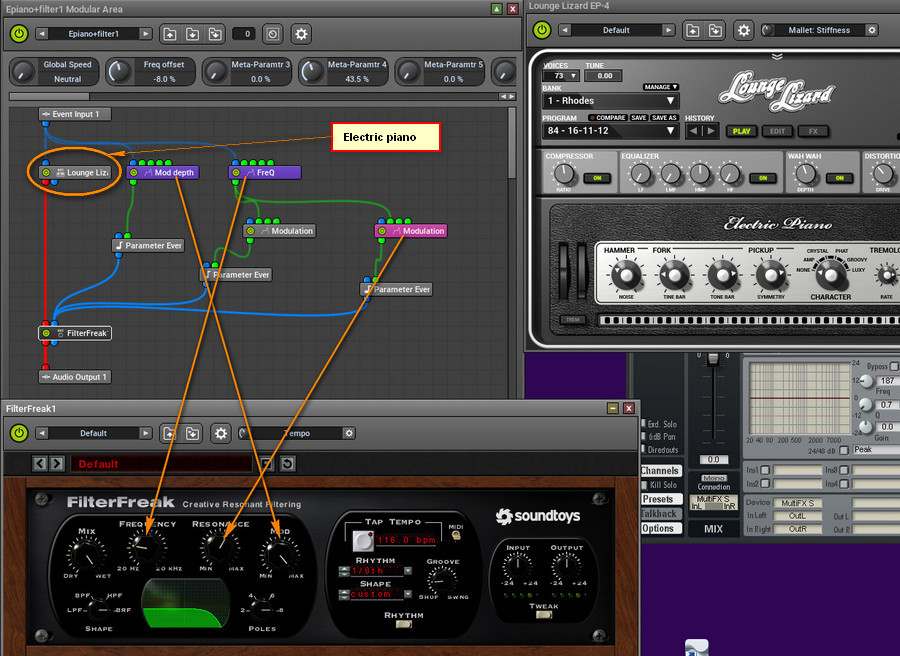
Task: Click the Talkback button
Action: 660,514
